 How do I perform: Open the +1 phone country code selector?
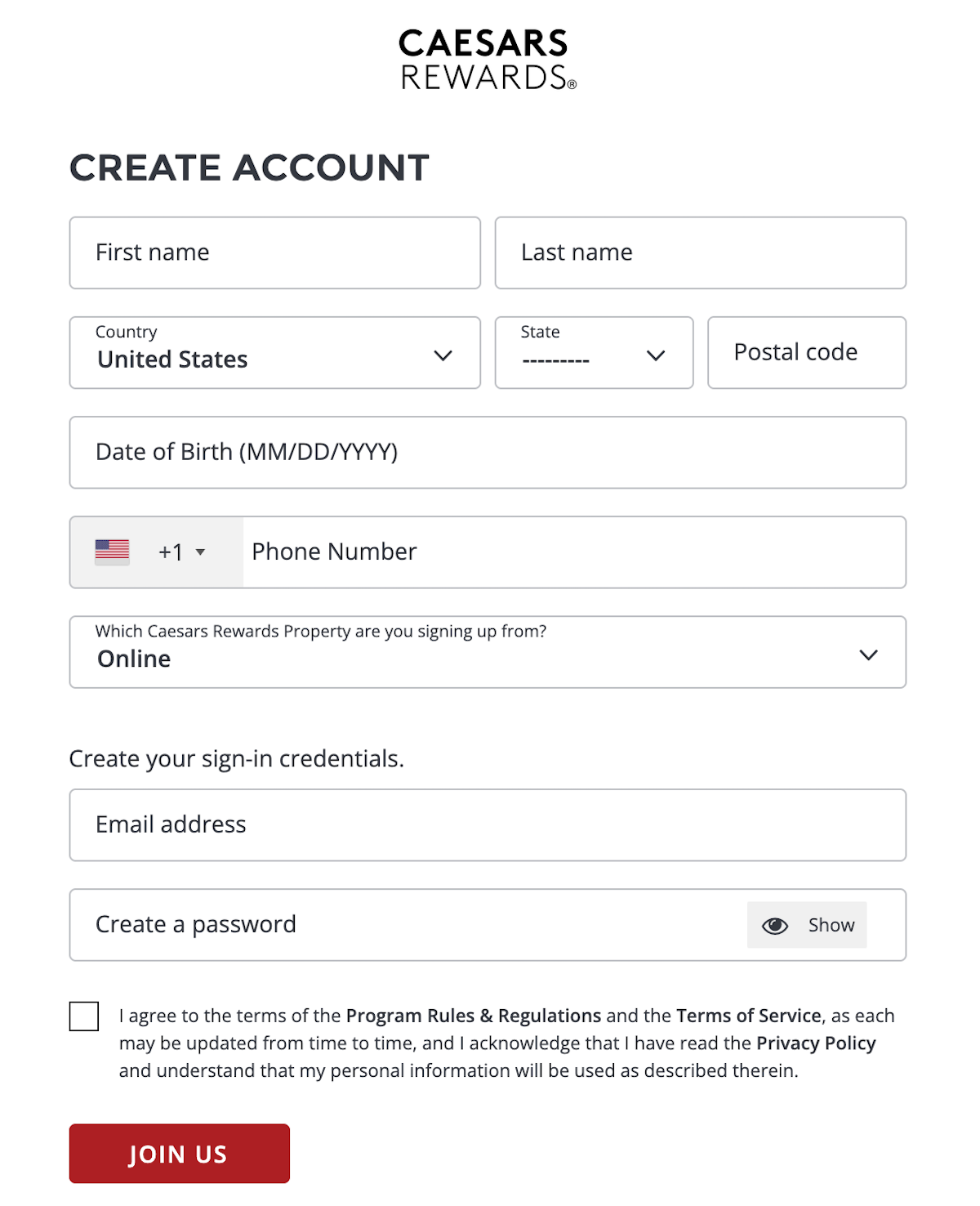point(181,552)
